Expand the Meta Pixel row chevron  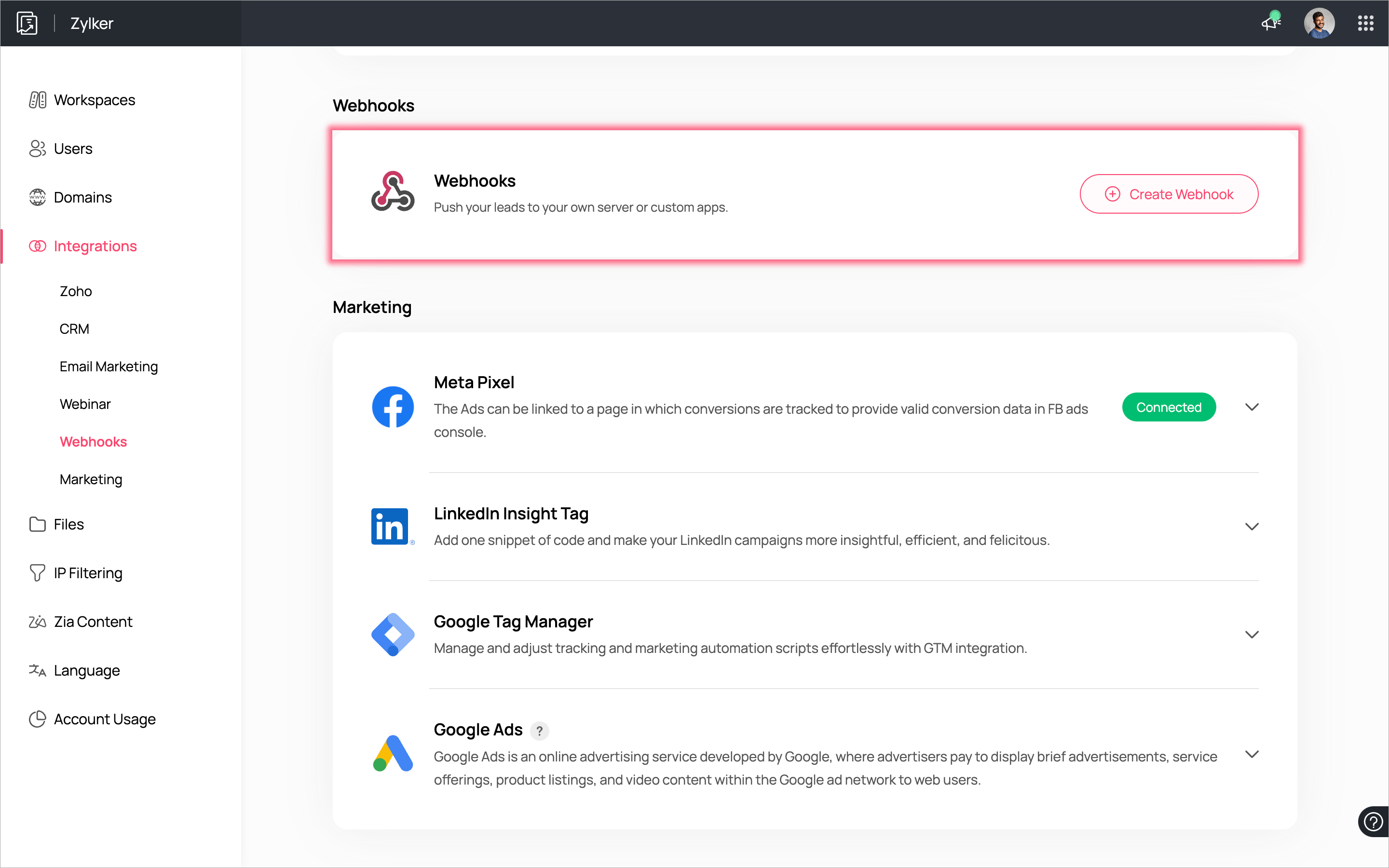coord(1252,407)
